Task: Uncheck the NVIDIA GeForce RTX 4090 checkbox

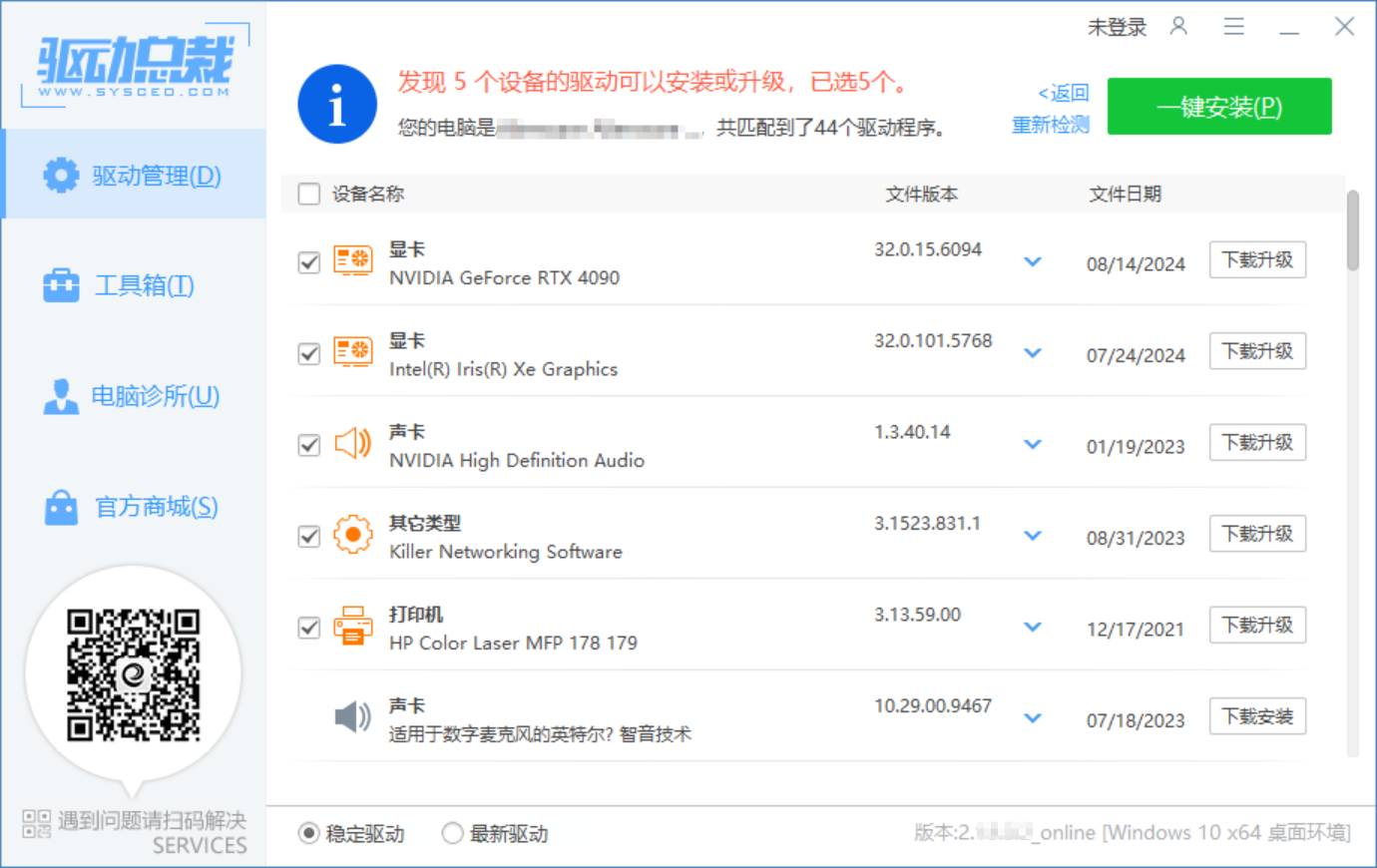Action: (309, 261)
